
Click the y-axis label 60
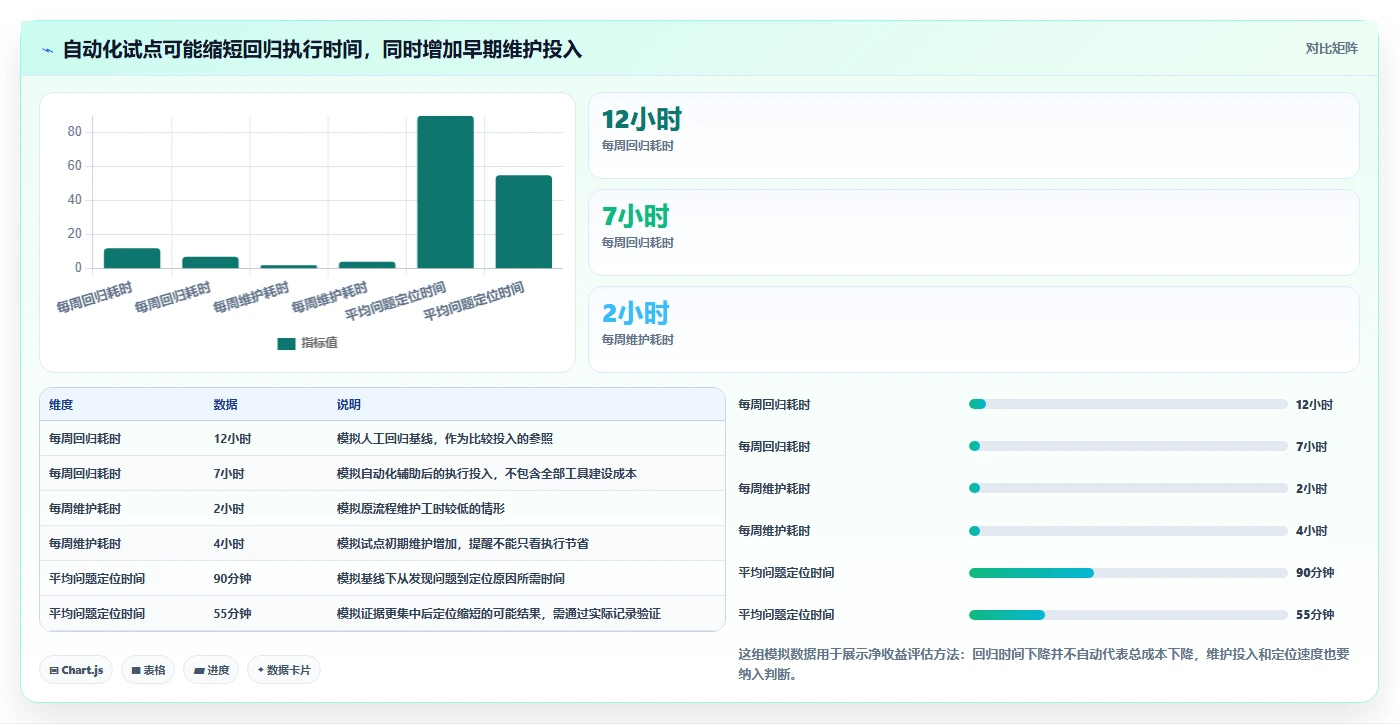pyautogui.click(x=74, y=166)
